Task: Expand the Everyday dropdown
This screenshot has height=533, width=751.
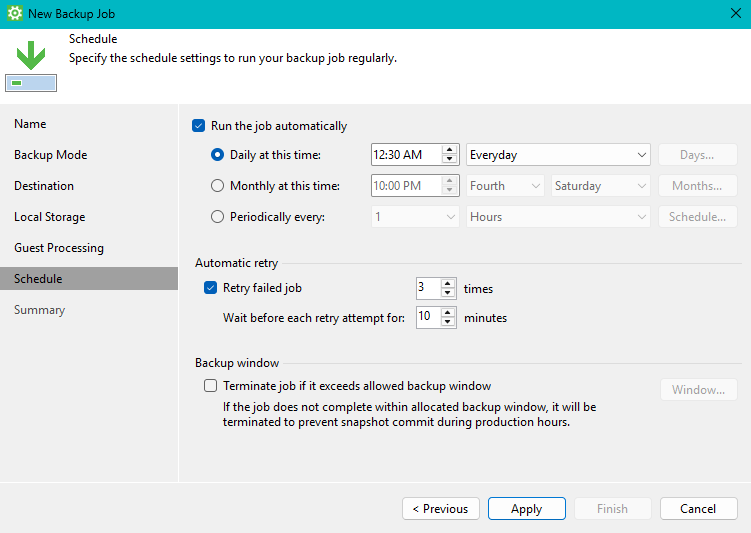Action: click(x=641, y=155)
